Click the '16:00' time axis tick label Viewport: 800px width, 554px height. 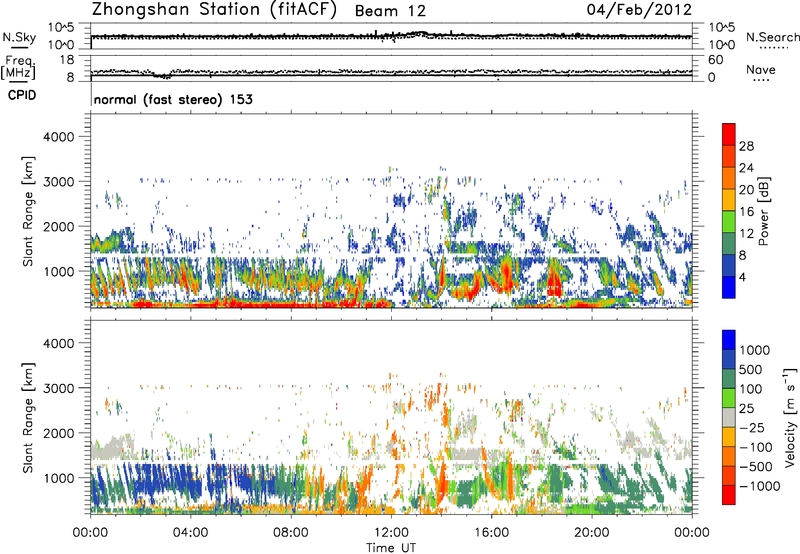click(491, 533)
